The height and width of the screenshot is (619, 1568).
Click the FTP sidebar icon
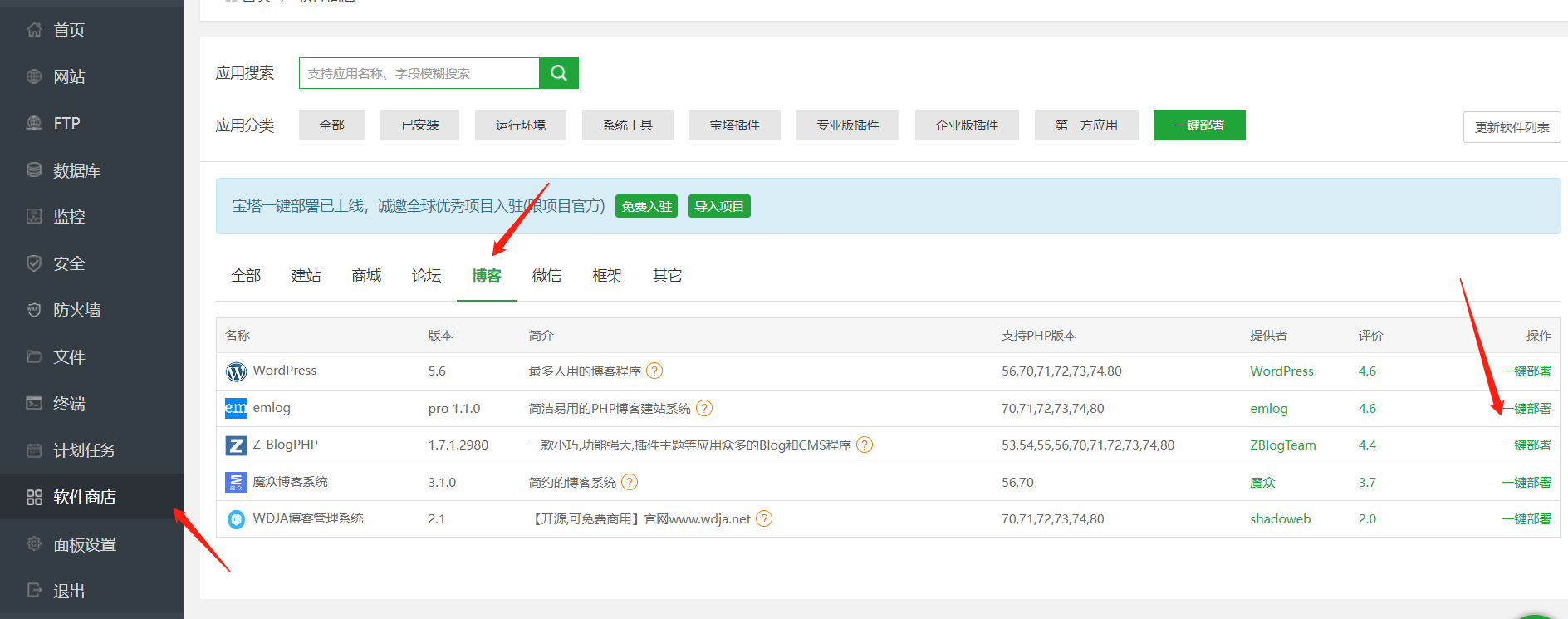(x=34, y=123)
